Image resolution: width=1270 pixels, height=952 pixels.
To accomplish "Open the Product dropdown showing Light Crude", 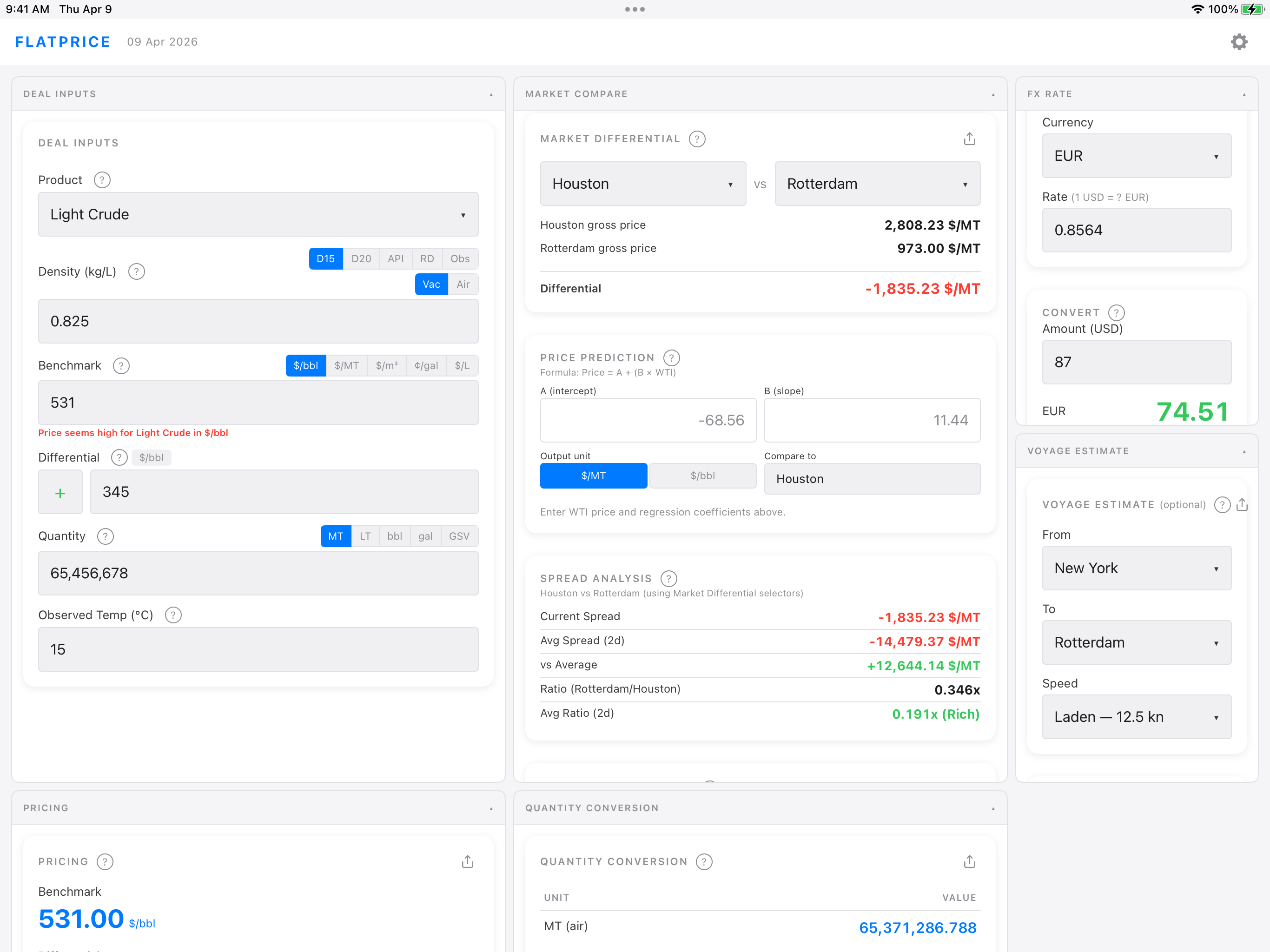I will click(258, 214).
